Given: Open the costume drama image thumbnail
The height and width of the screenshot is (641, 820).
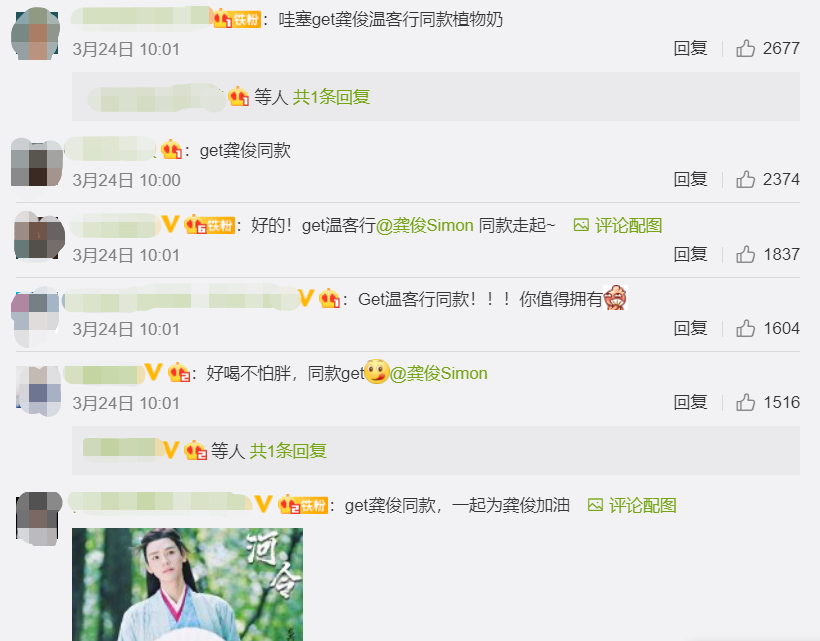Looking at the screenshot, I should tap(187, 585).
